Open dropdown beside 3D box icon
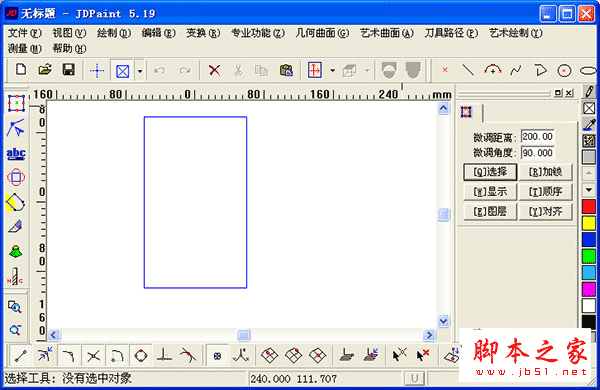The width and height of the screenshot is (600, 390). click(x=367, y=71)
